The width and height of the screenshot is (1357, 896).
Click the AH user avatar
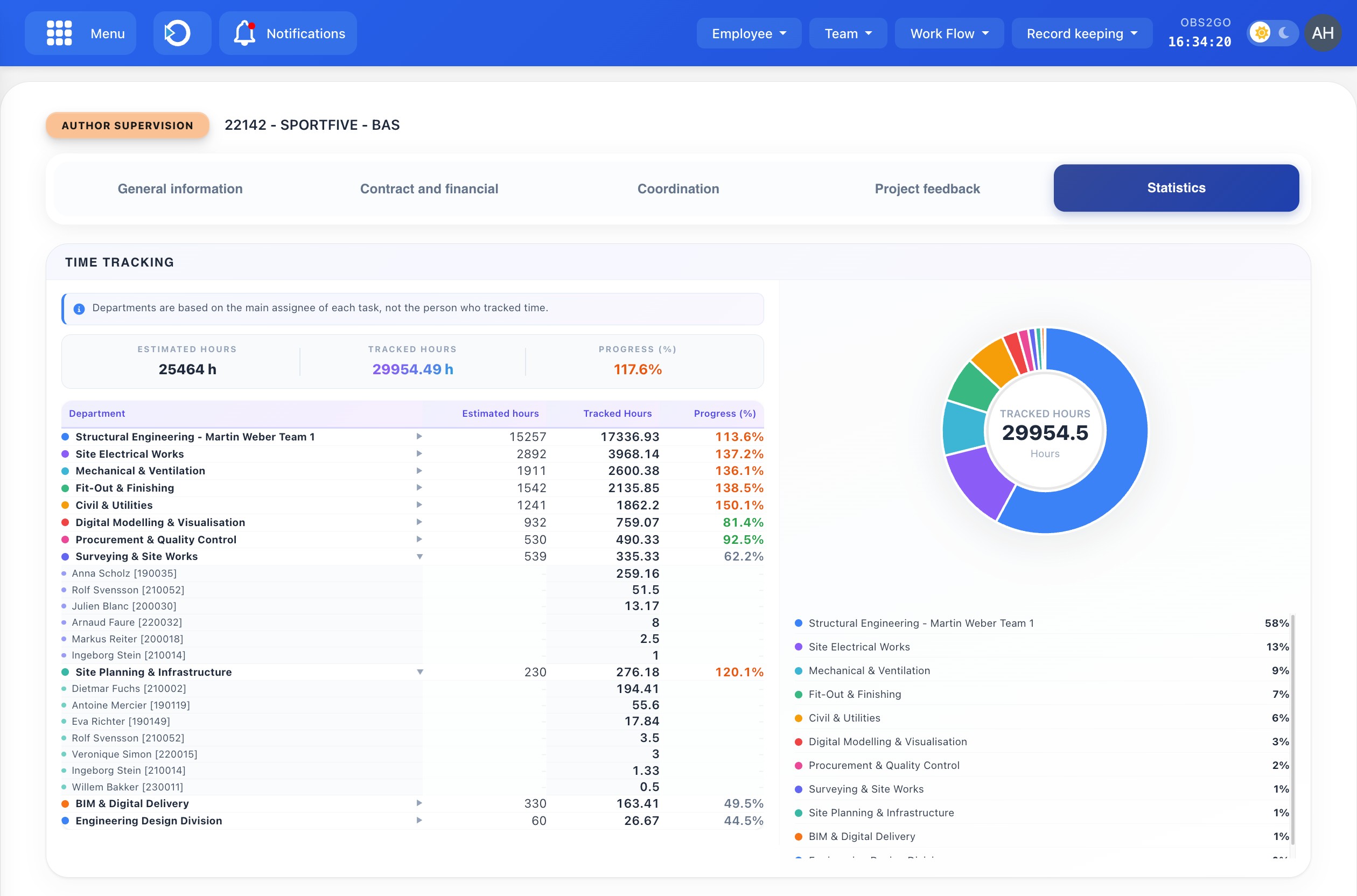click(x=1324, y=32)
